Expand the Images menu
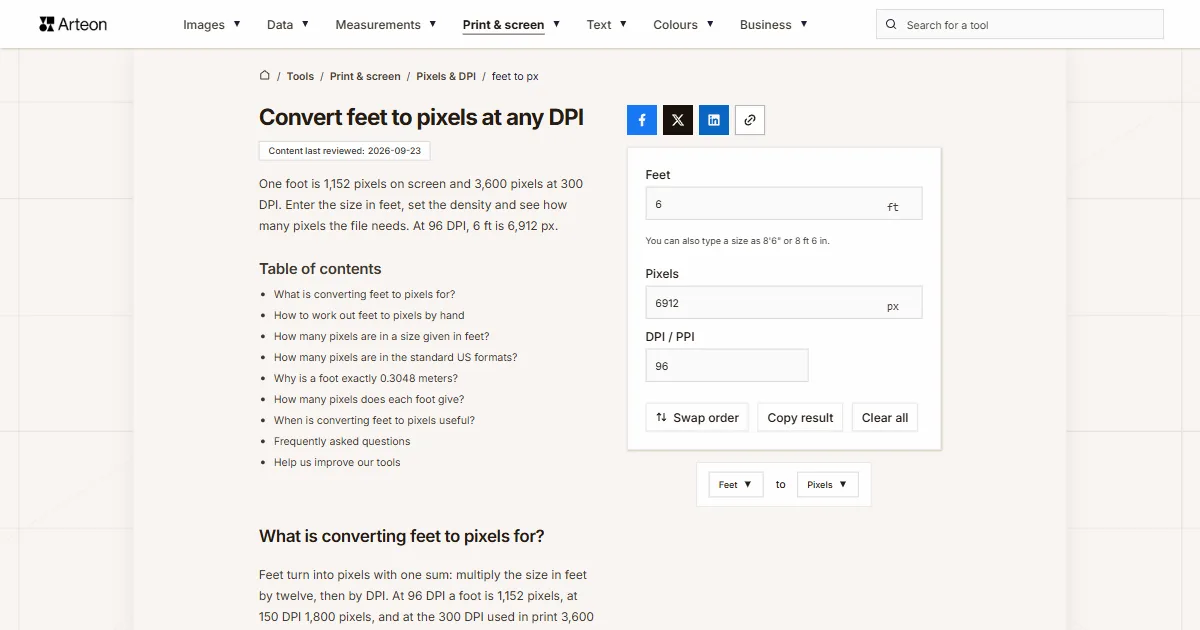1200x630 pixels. coord(212,24)
